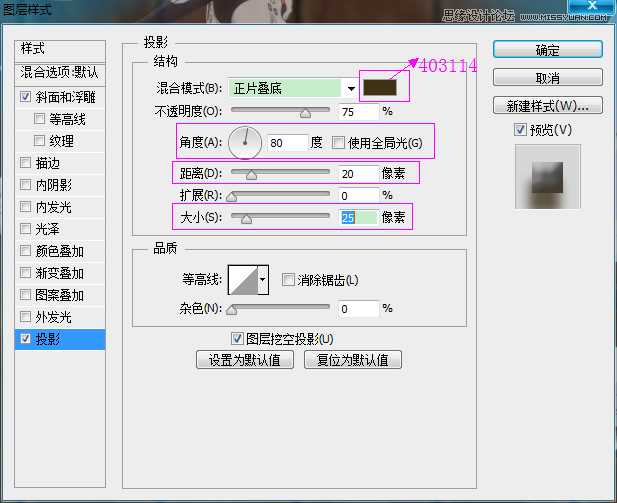Enable the 外发光 checkbox
Viewport: 617px width, 503px height.
25,317
